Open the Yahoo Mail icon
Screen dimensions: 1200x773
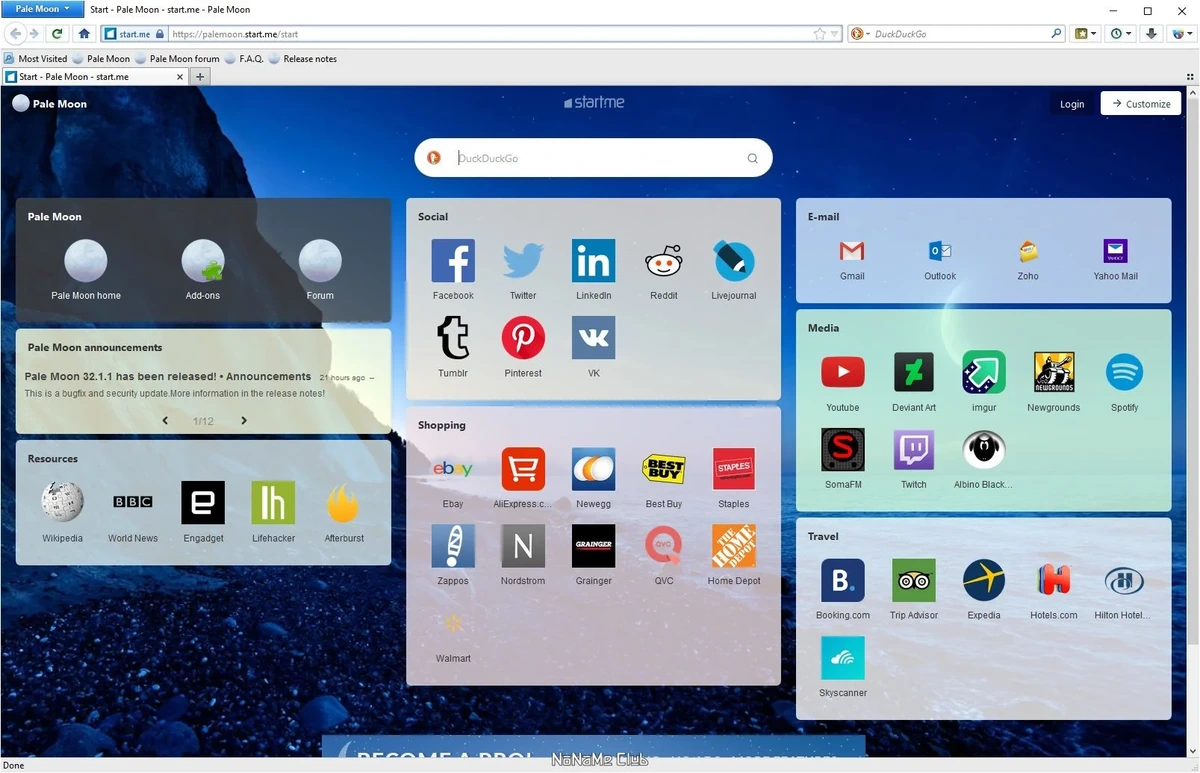point(1115,251)
